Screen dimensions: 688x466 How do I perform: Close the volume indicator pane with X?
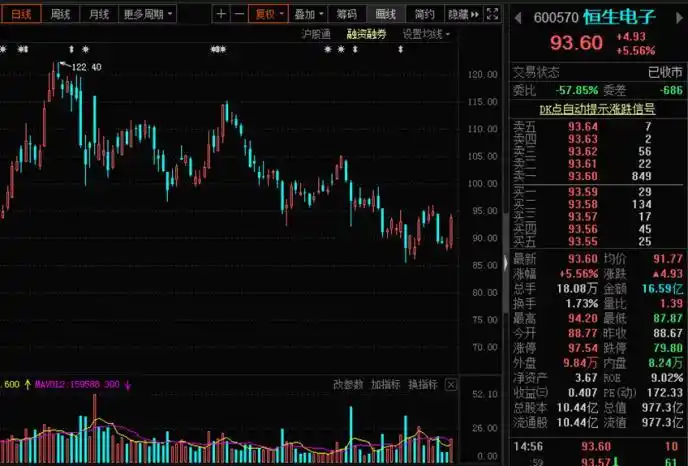pos(451,385)
